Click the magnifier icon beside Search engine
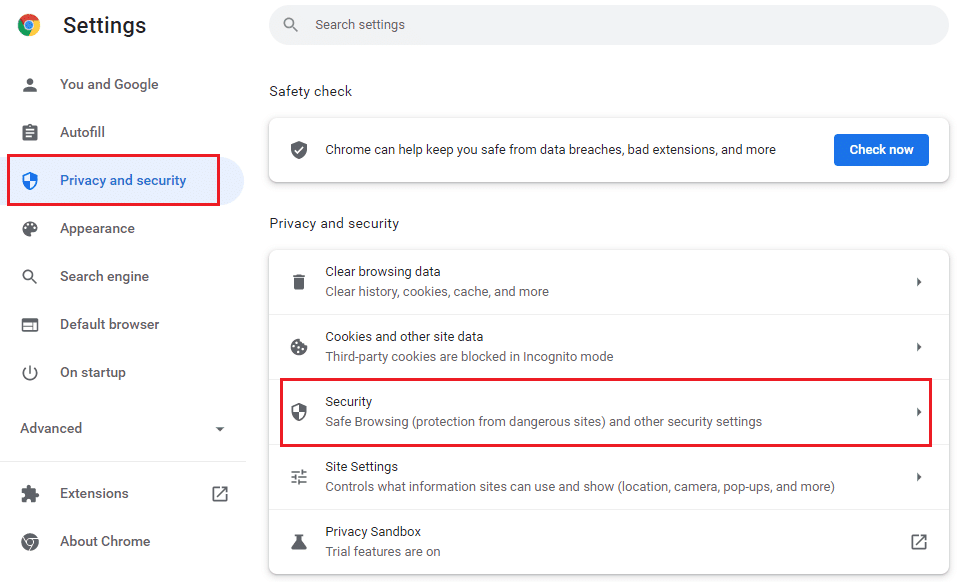Viewport: 963px width, 582px height. click(x=29, y=276)
